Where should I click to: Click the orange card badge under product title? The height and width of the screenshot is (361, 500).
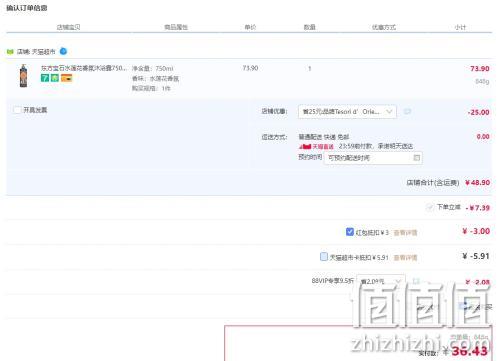point(66,78)
